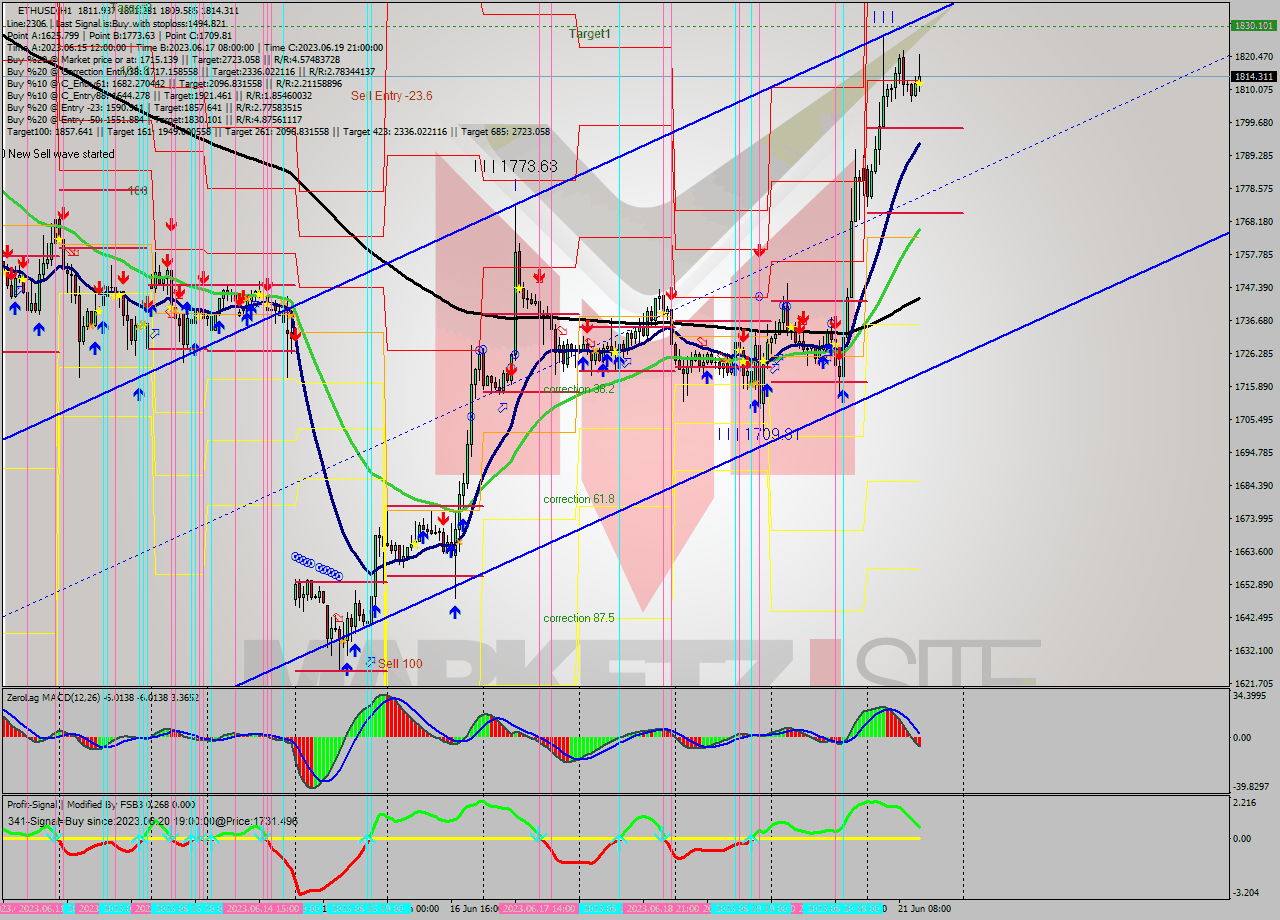Click 1799.680 on the price axis

1254,123
